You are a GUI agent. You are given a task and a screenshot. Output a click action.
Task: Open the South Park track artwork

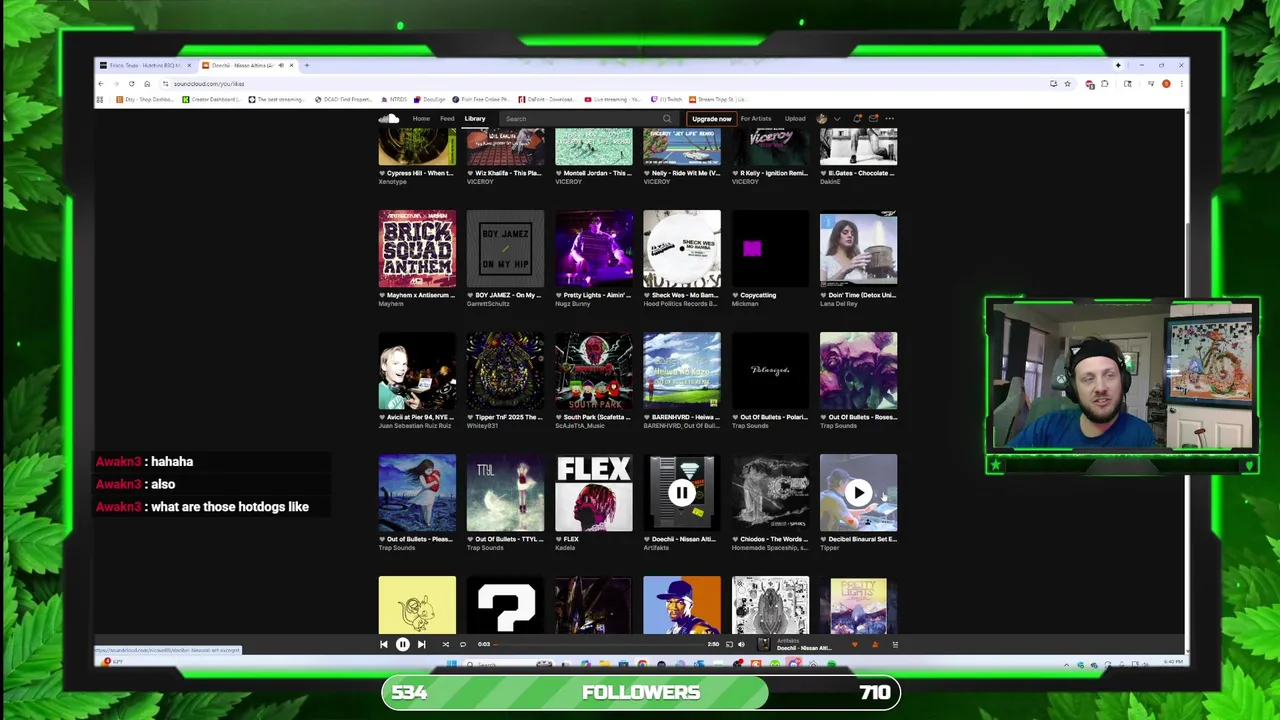tap(594, 370)
